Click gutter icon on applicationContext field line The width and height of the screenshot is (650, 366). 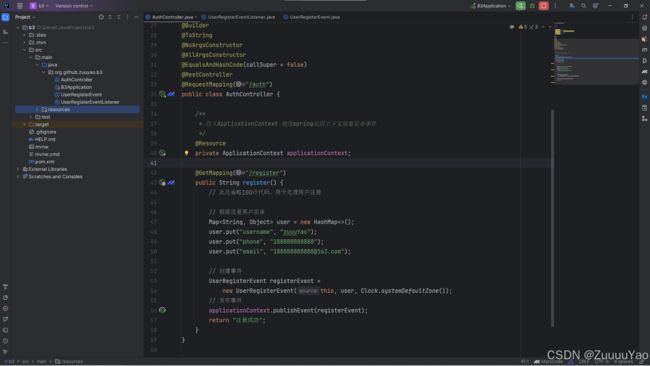(162, 153)
